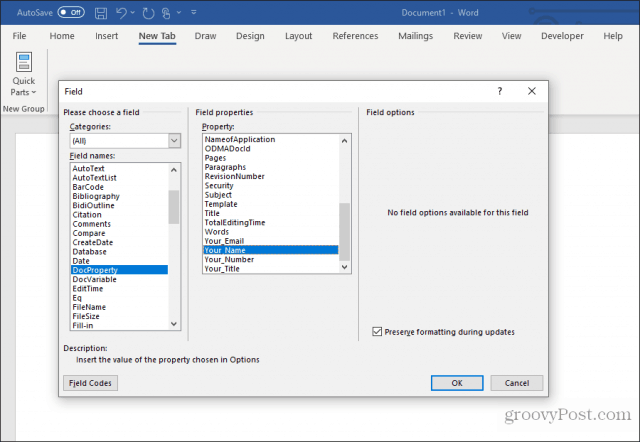
Task: Click the Field names scrollbar thumb
Action: tap(174, 207)
